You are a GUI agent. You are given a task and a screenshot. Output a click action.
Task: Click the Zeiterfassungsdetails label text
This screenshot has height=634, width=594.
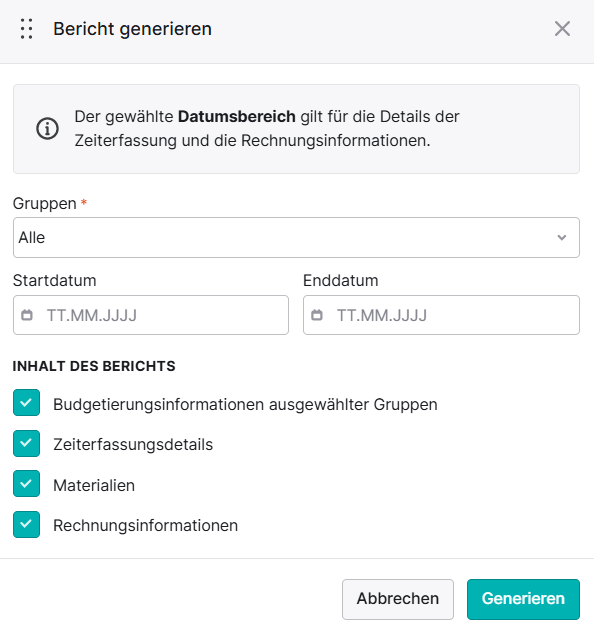[133, 444]
